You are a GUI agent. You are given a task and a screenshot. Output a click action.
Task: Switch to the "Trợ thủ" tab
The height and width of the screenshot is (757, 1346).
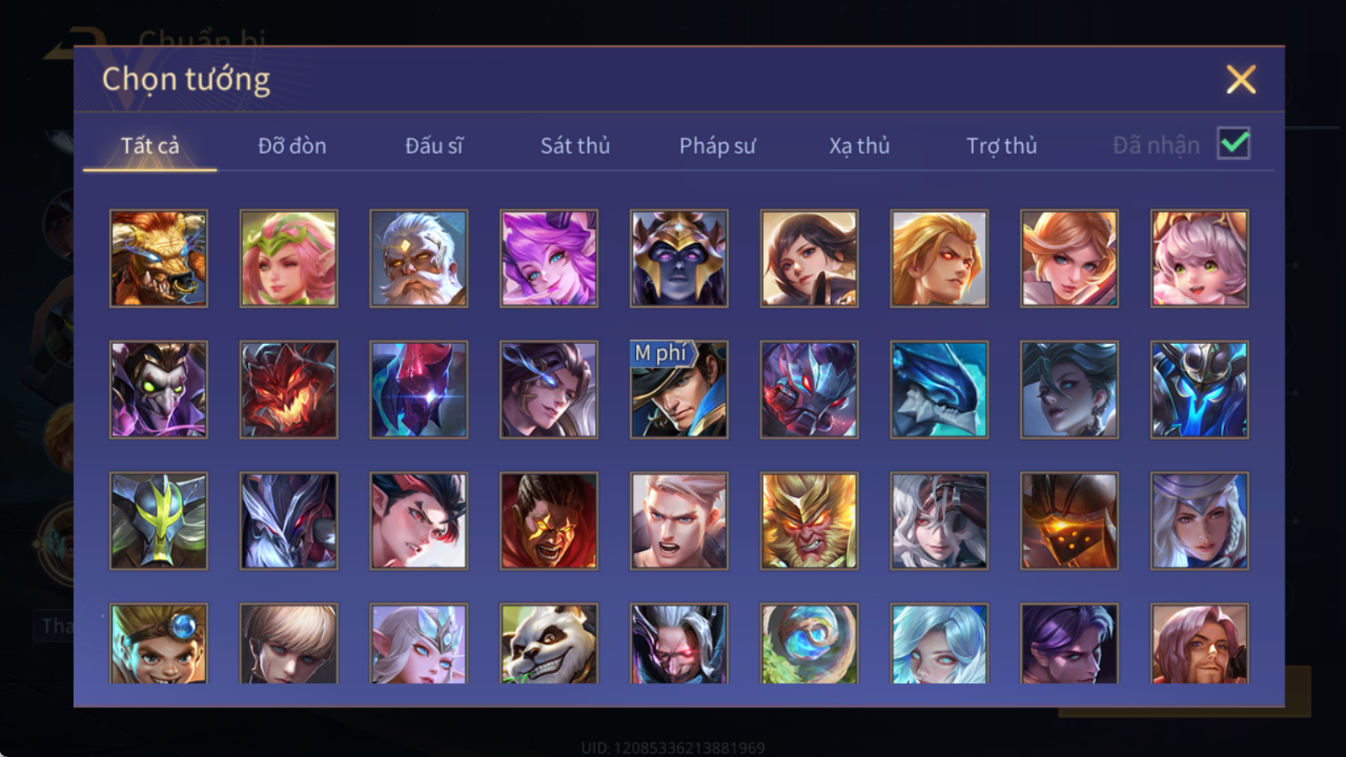tap(1001, 146)
